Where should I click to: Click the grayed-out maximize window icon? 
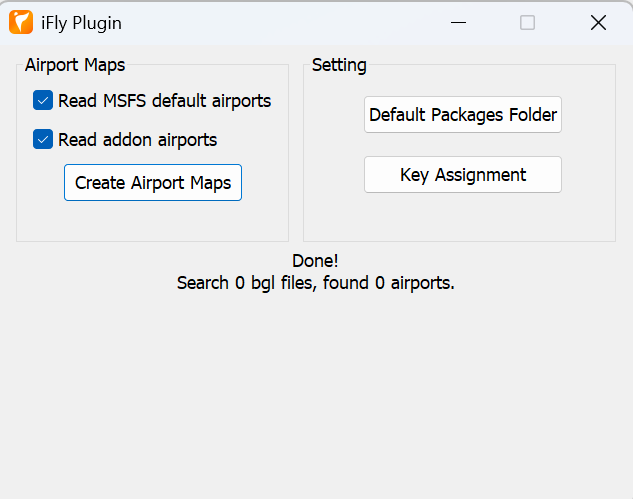point(527,23)
